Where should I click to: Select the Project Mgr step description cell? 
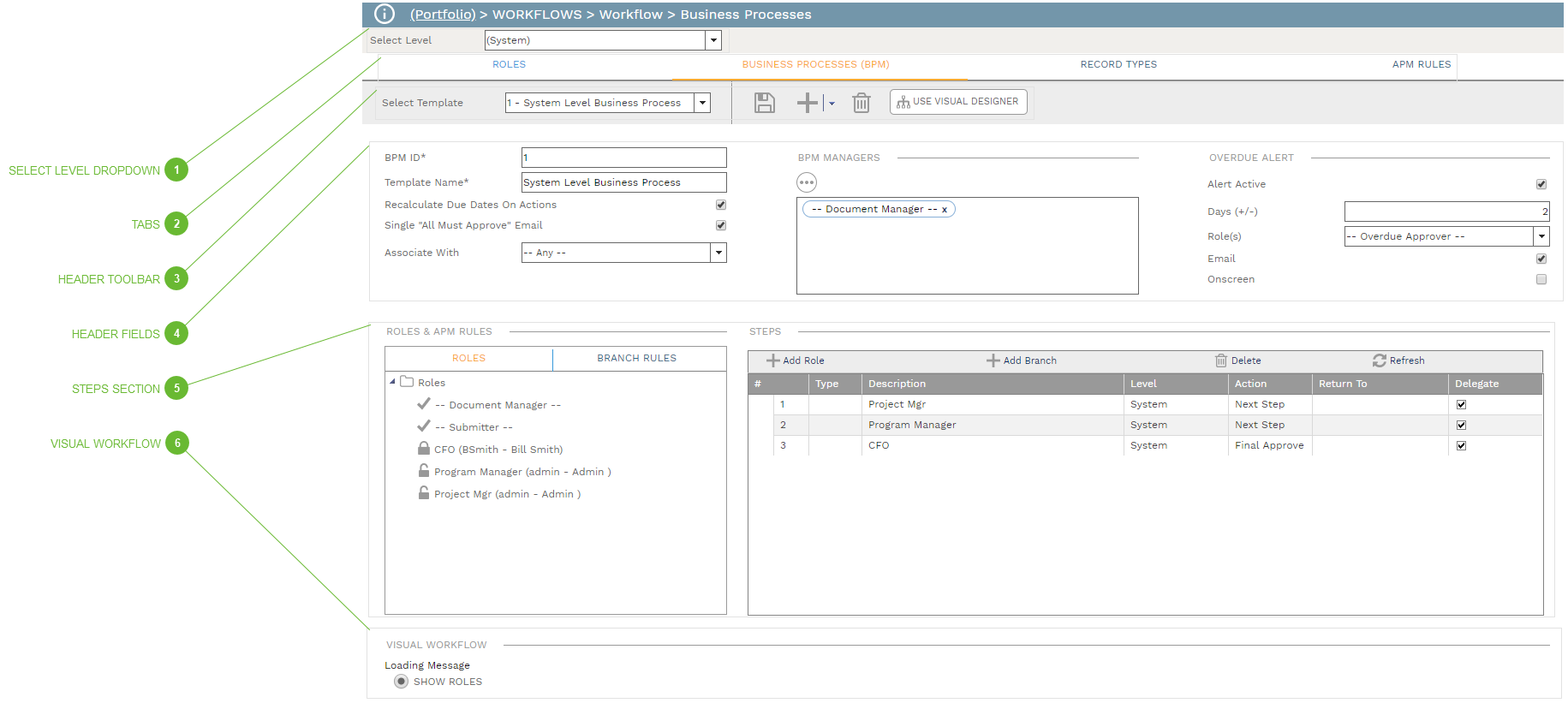point(992,404)
